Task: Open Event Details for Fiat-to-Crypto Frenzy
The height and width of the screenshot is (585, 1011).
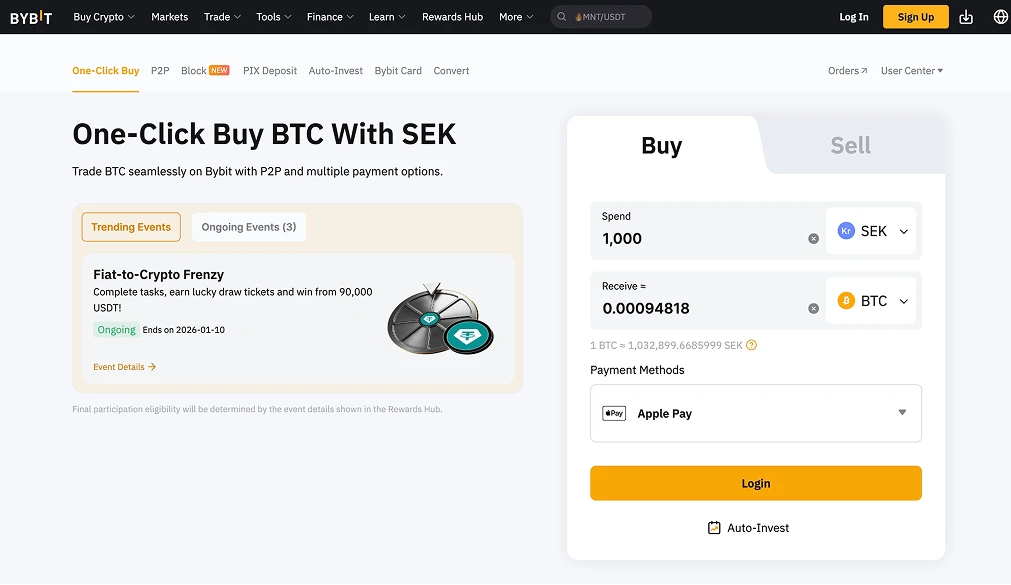Action: [x=124, y=367]
